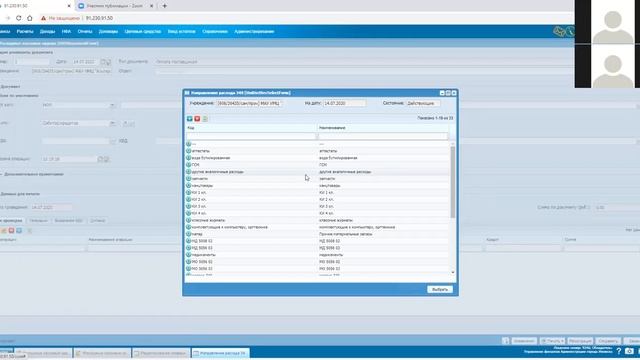Click the Код column filter field
Image resolution: width=640 pixels, height=360 pixels.
point(251,136)
